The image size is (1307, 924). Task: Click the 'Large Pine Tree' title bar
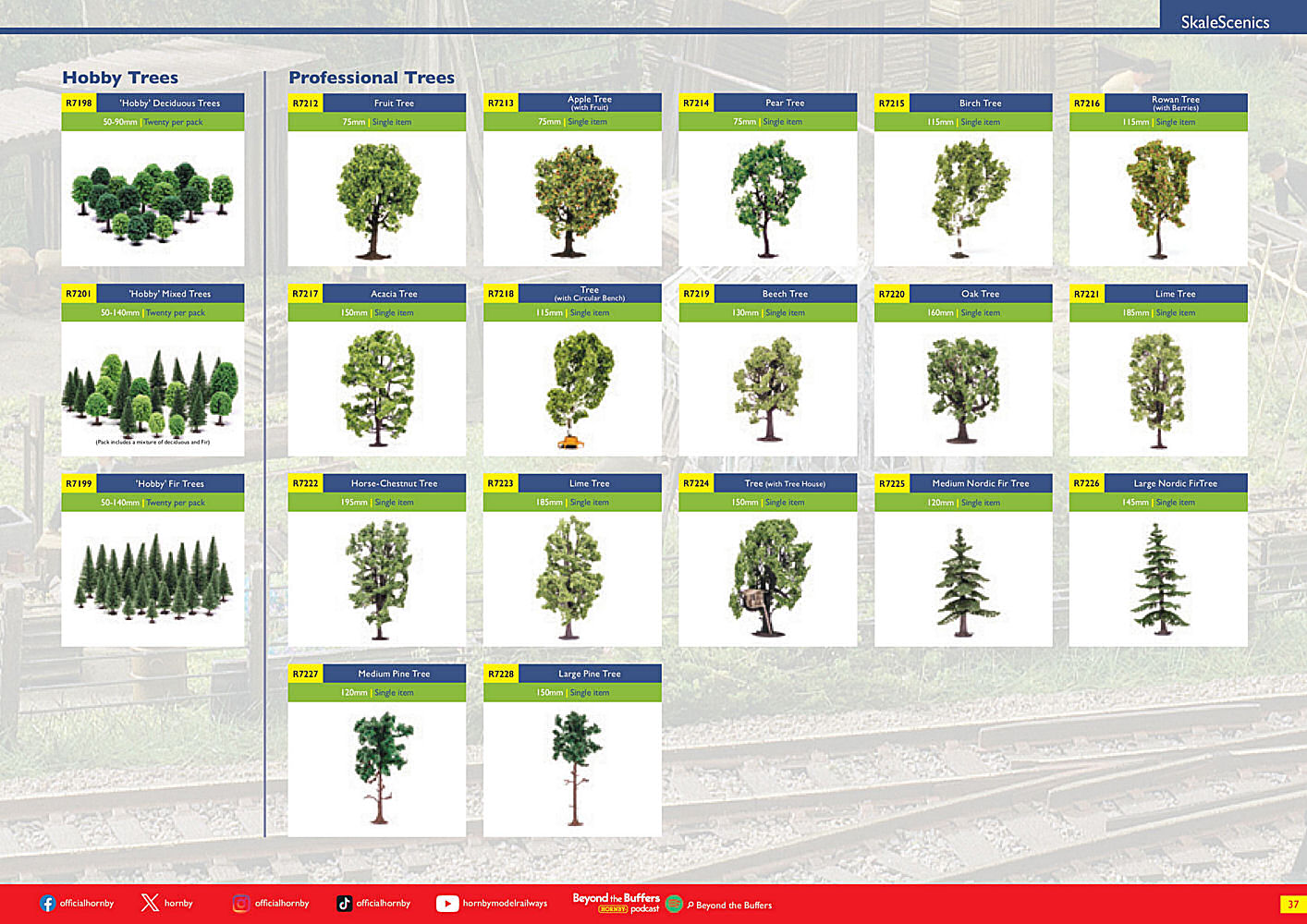click(x=590, y=674)
